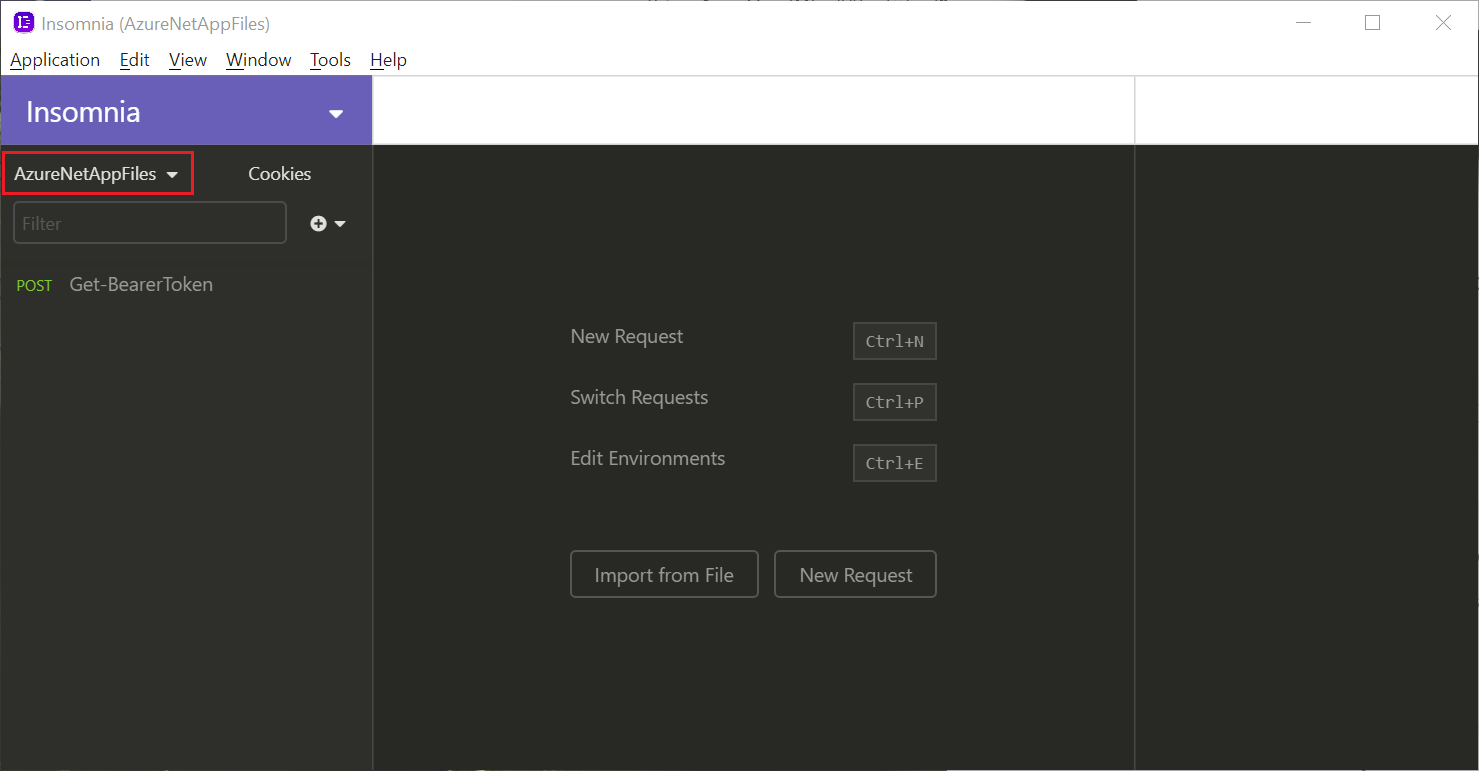The width and height of the screenshot is (1479, 771).
Task: Open the View menu
Action: click(188, 60)
